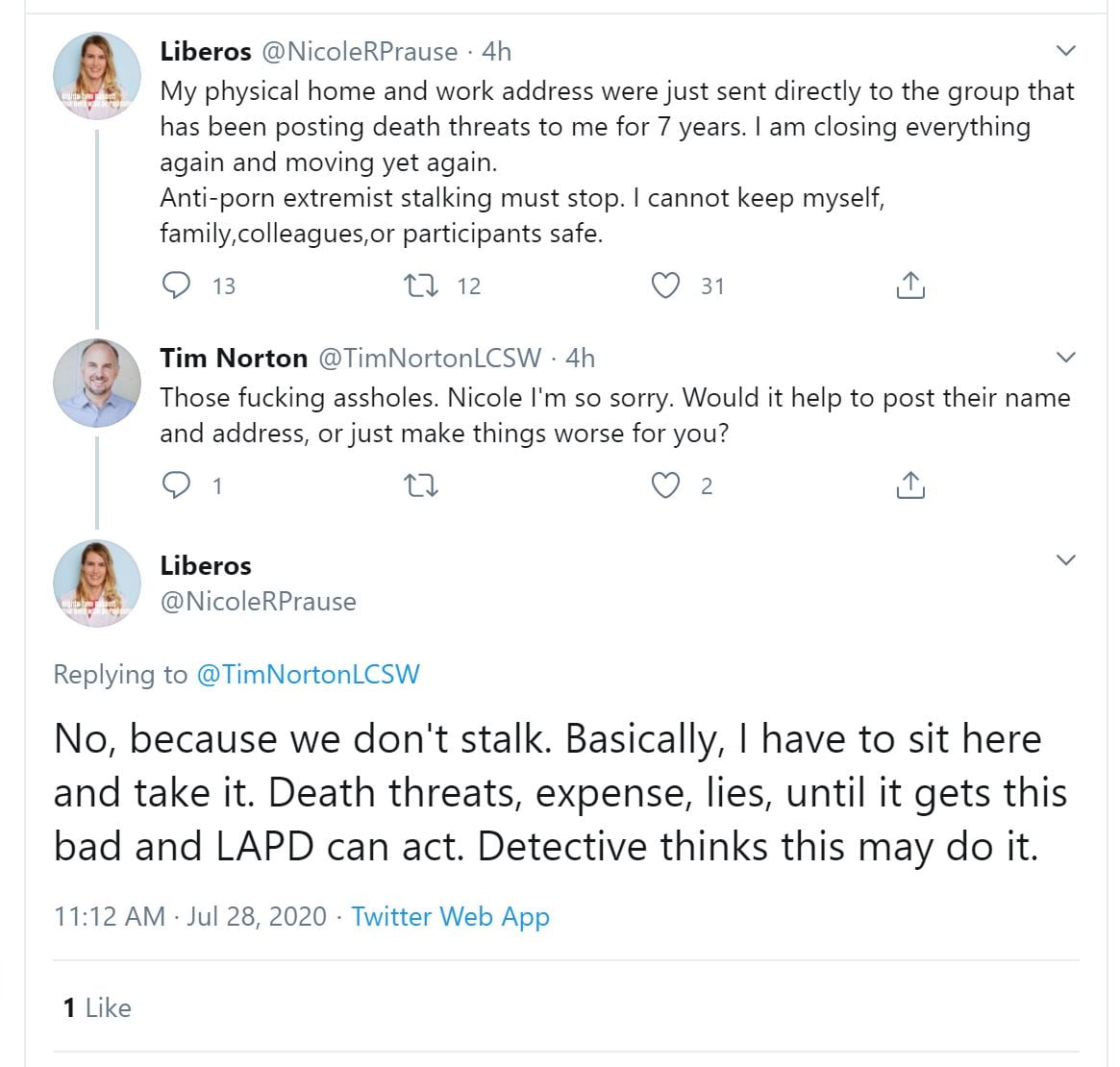1120x1067 pixels.
Task: Open Tim Norton's profile picture
Action: (97, 383)
